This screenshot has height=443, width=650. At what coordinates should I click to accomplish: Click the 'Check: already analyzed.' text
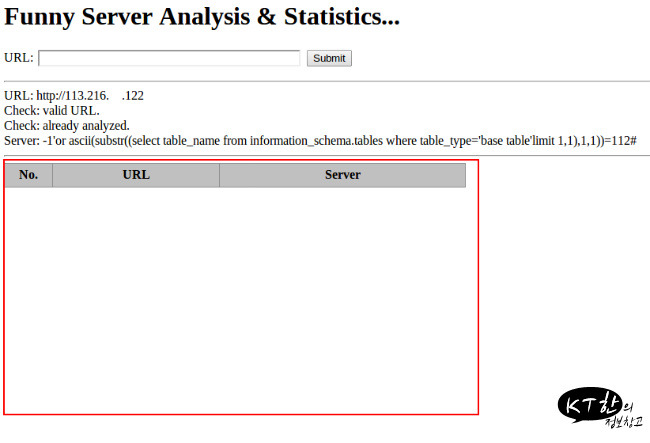[67, 126]
